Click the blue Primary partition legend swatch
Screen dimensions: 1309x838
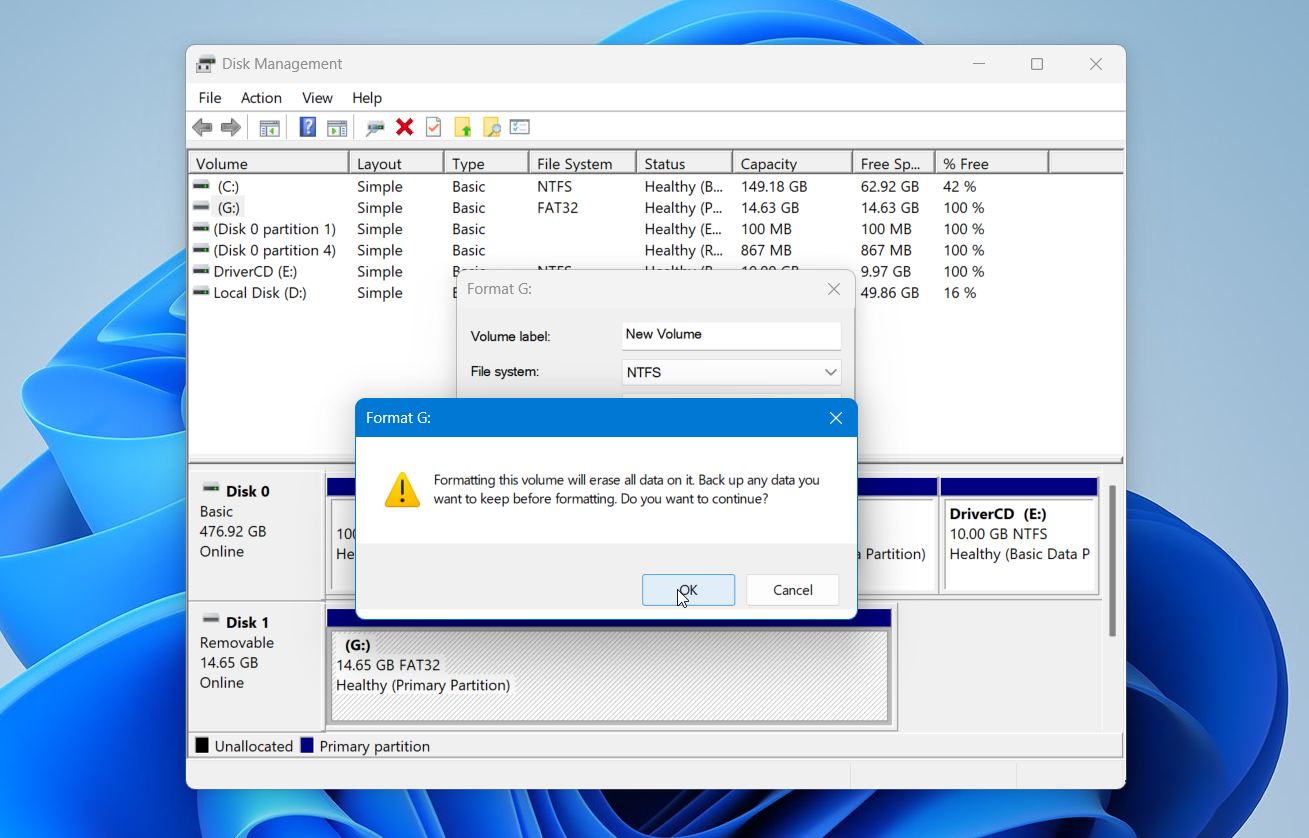[x=307, y=746]
